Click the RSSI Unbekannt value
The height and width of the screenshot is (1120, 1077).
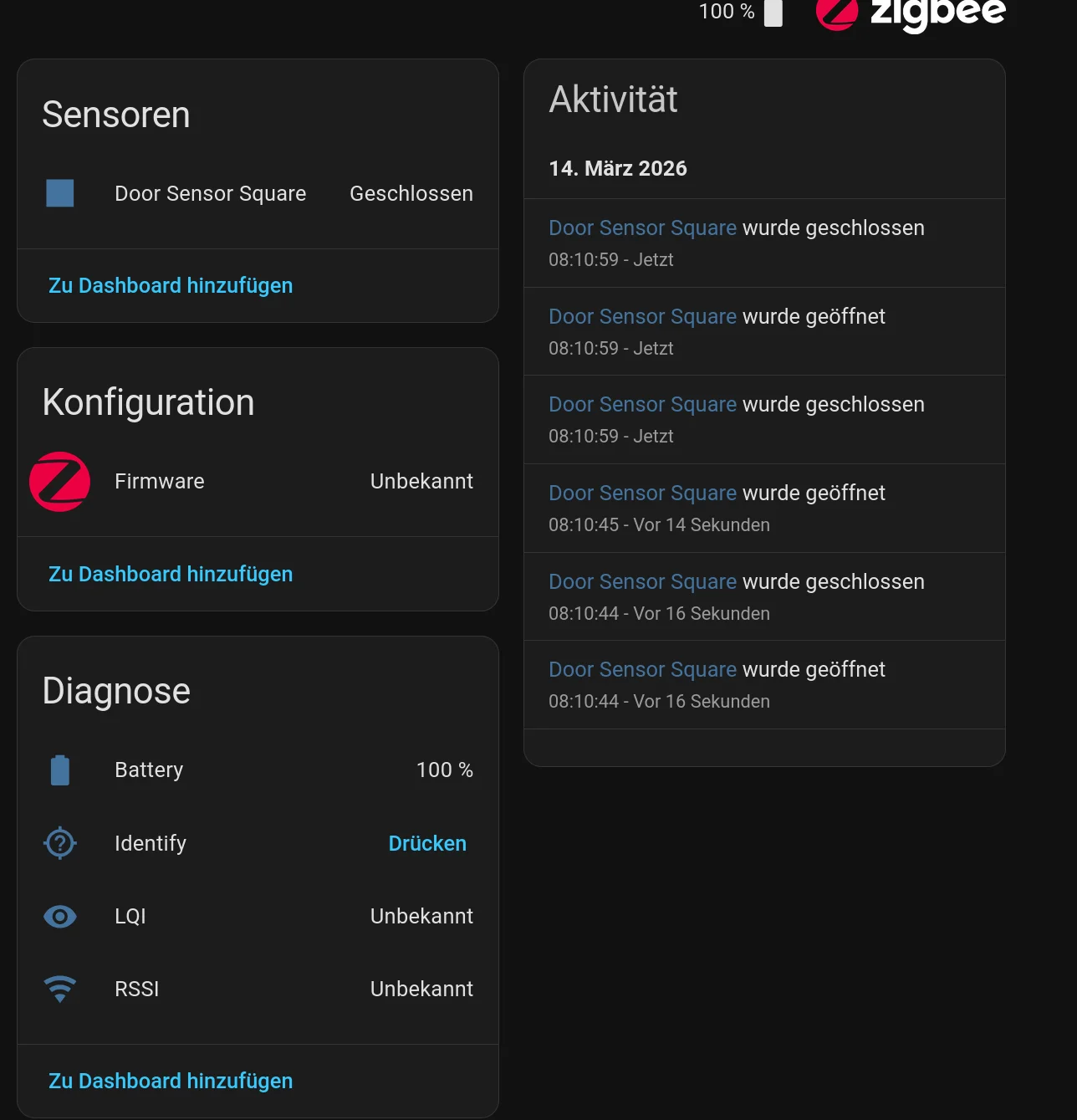pos(421,990)
